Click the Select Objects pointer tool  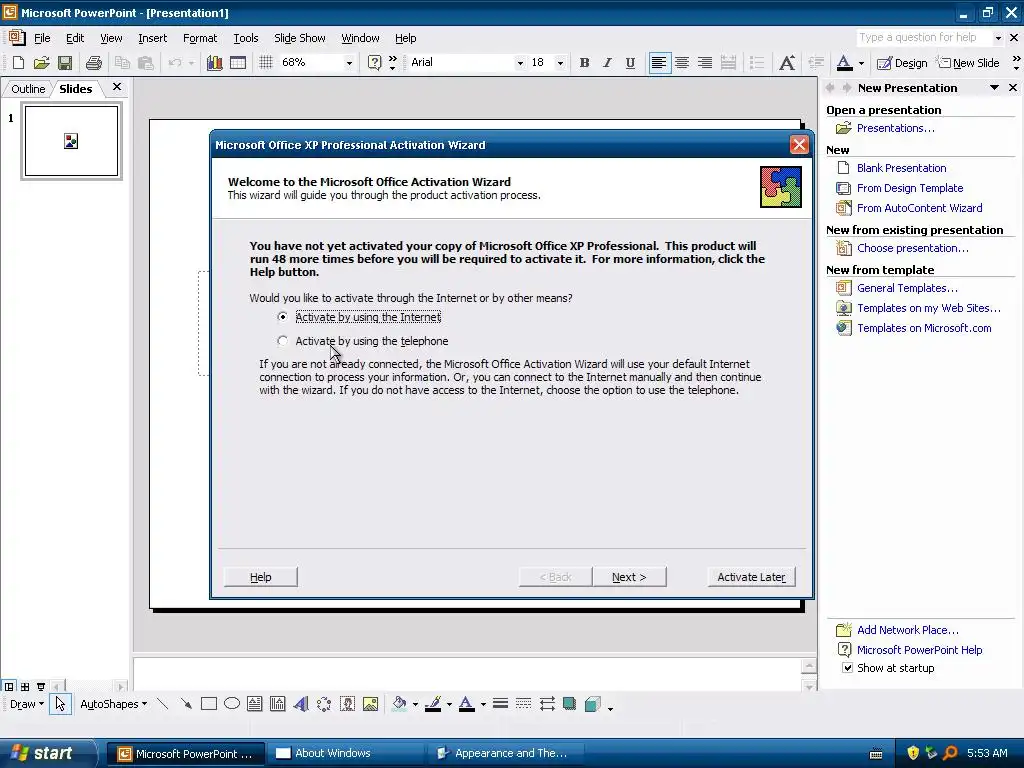60,704
